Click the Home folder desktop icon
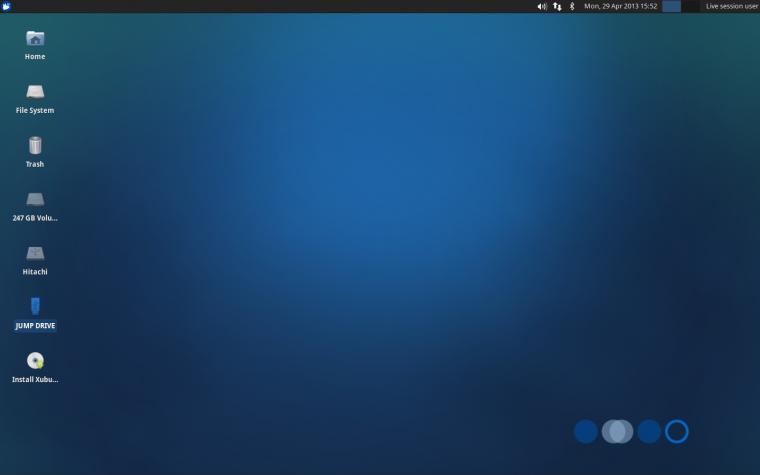The height and width of the screenshot is (475, 760). point(35,39)
